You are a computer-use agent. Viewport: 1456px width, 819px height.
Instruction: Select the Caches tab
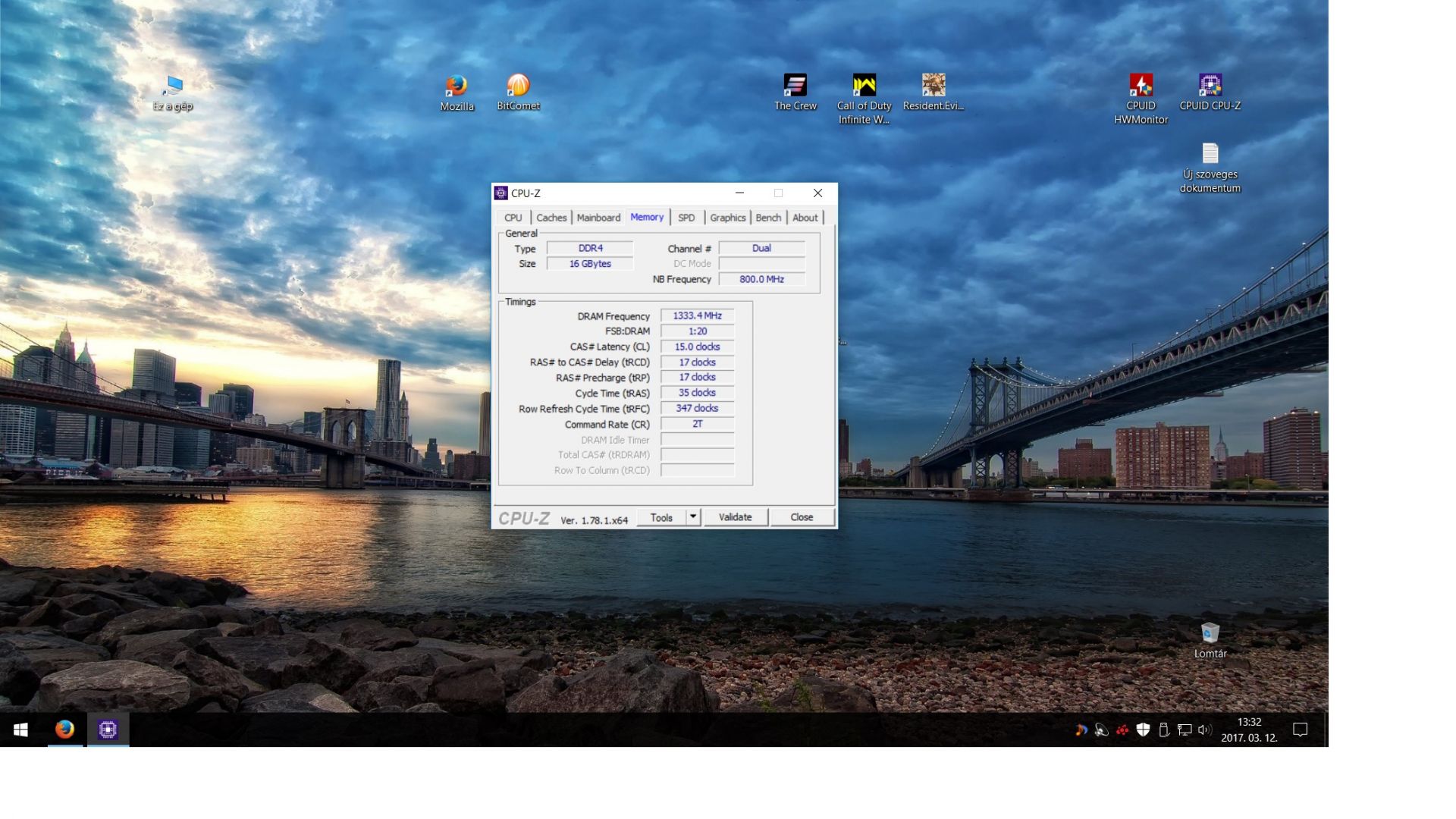pos(551,218)
